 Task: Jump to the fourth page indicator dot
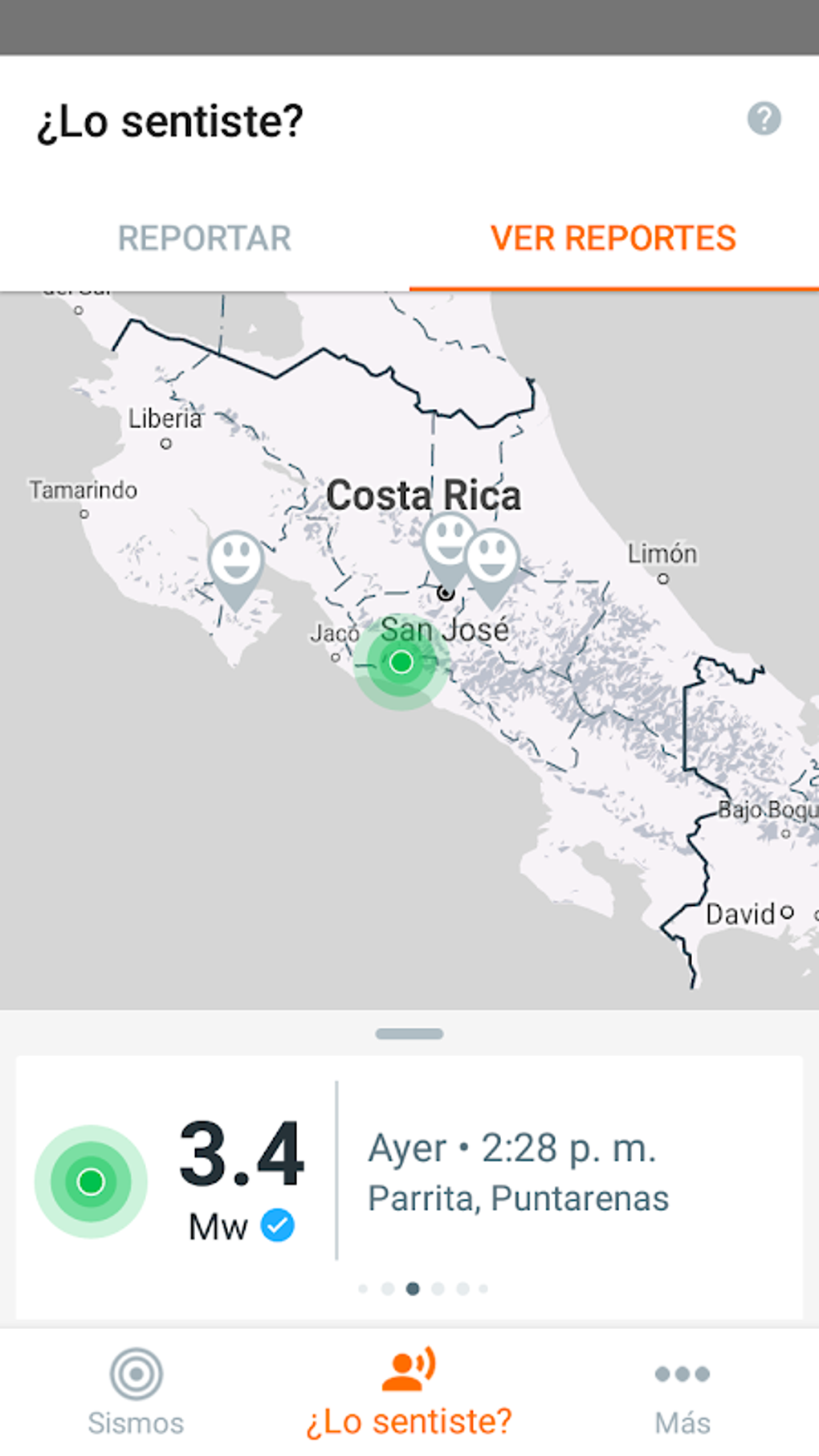click(x=438, y=1288)
